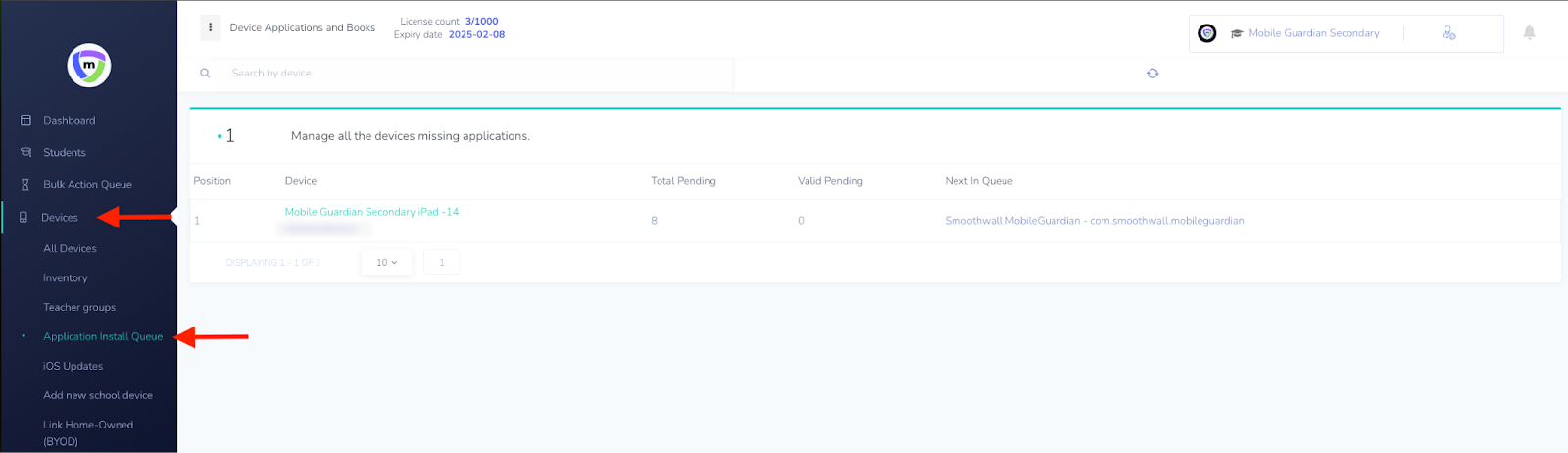Click the Devices sidebar icon
The height and width of the screenshot is (453, 1568).
[x=24, y=218]
